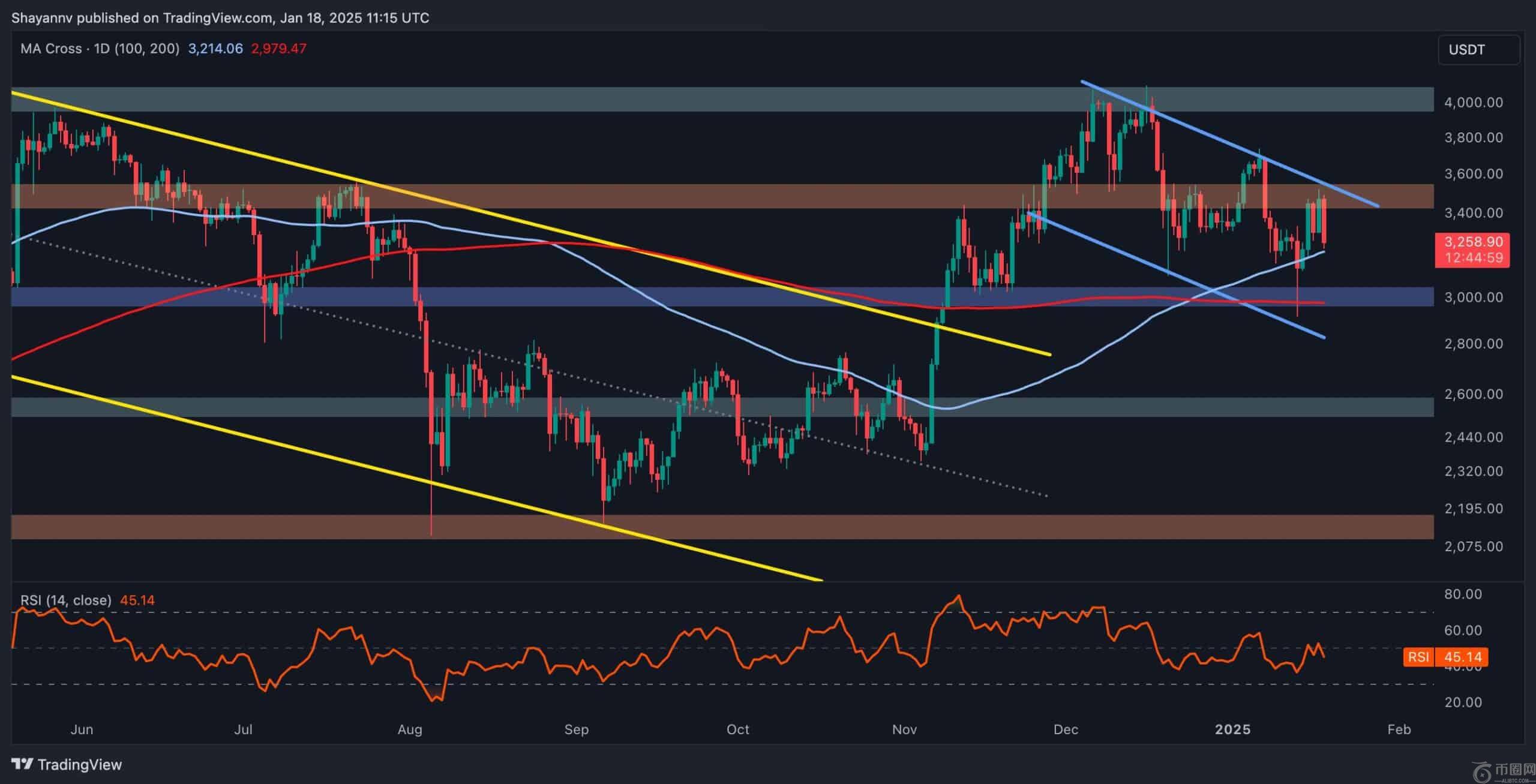Click the 2025 label on time axis
Screen dimensions: 1536x784
pyautogui.click(x=1232, y=729)
